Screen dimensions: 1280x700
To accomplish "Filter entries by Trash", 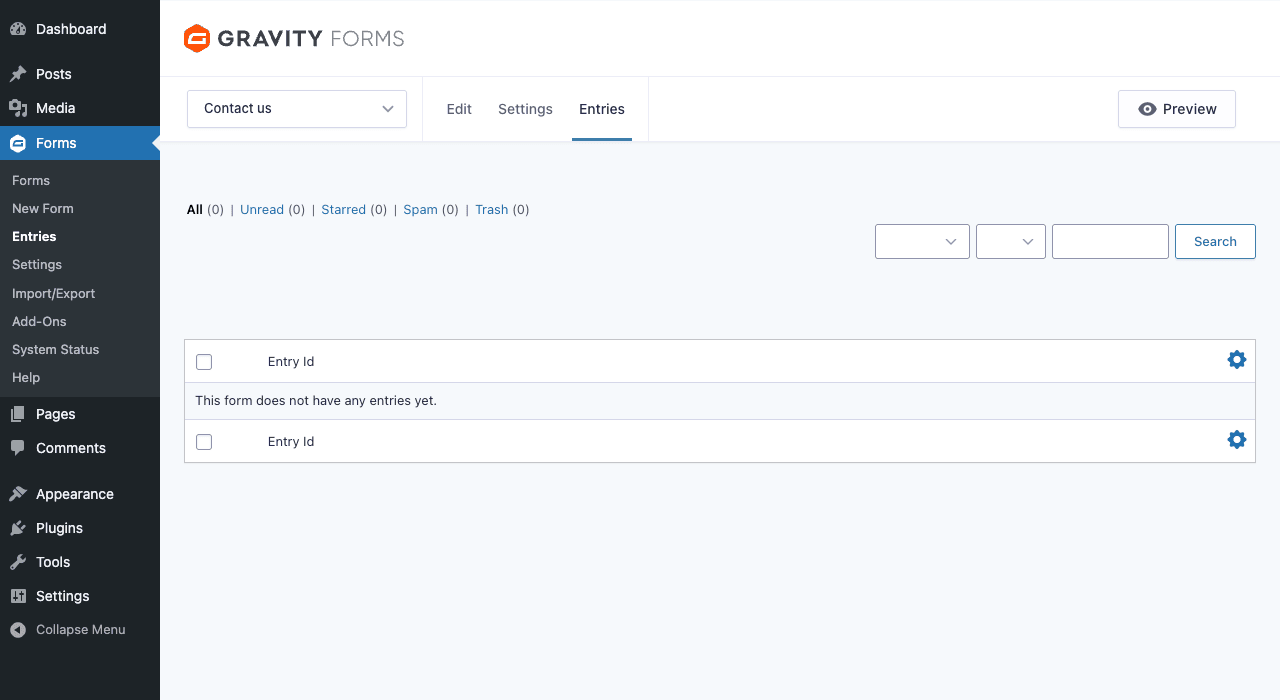I will [x=492, y=210].
